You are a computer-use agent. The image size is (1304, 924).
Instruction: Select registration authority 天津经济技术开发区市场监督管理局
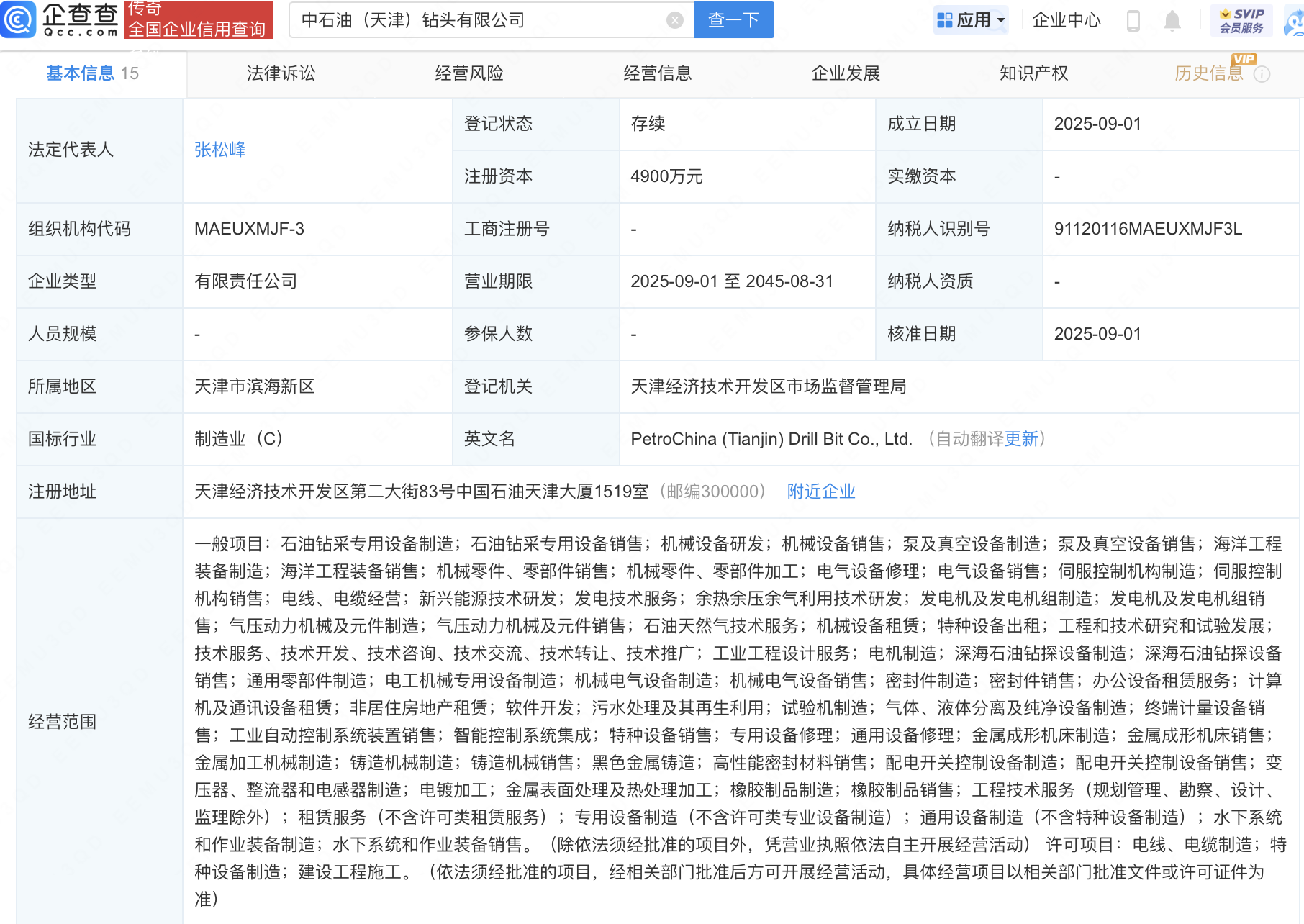[x=769, y=386]
